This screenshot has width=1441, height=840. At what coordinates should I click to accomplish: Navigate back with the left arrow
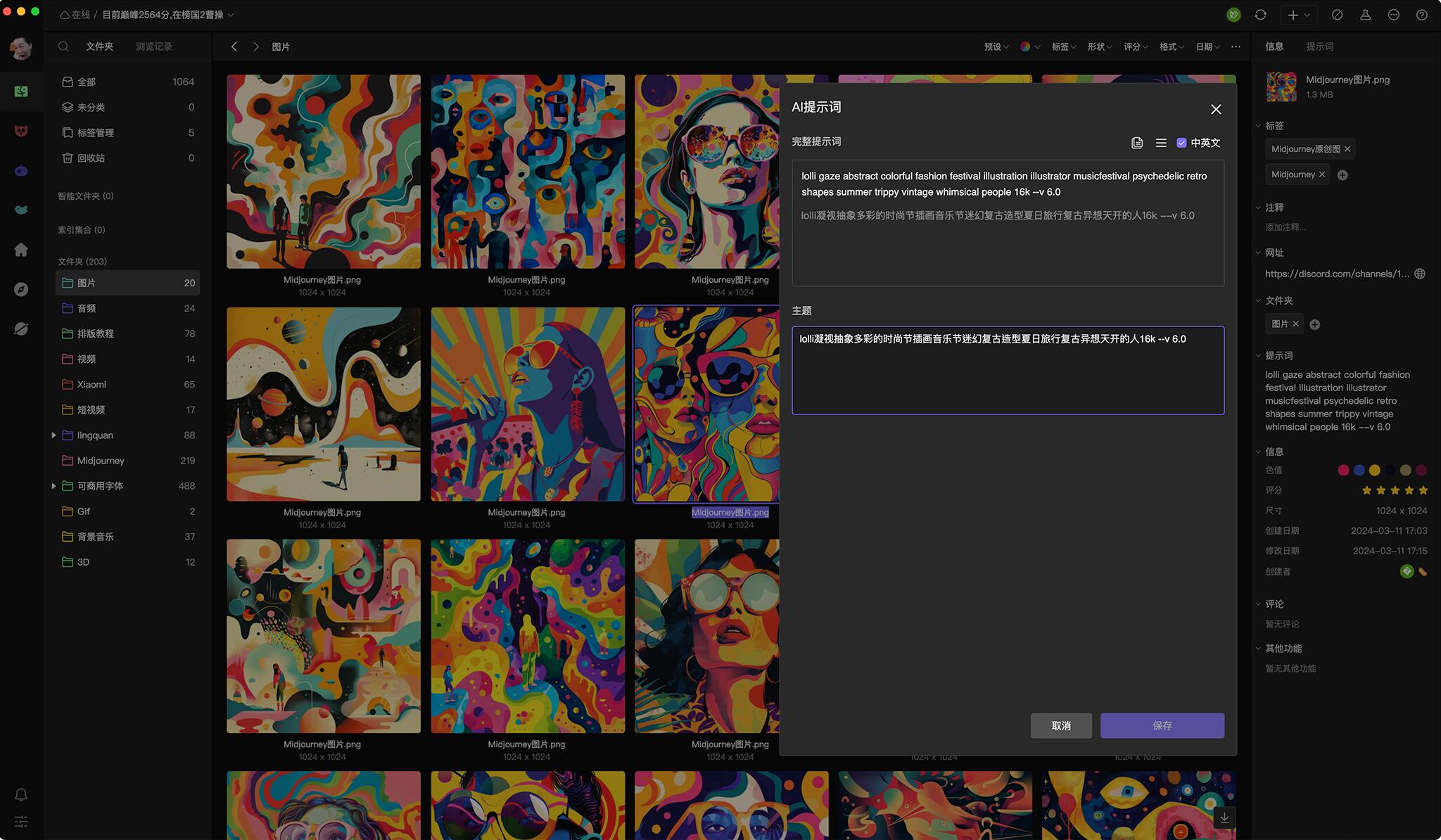tap(234, 46)
